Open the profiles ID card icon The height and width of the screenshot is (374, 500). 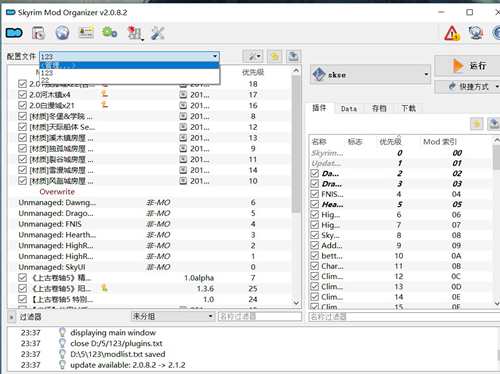click(86, 33)
